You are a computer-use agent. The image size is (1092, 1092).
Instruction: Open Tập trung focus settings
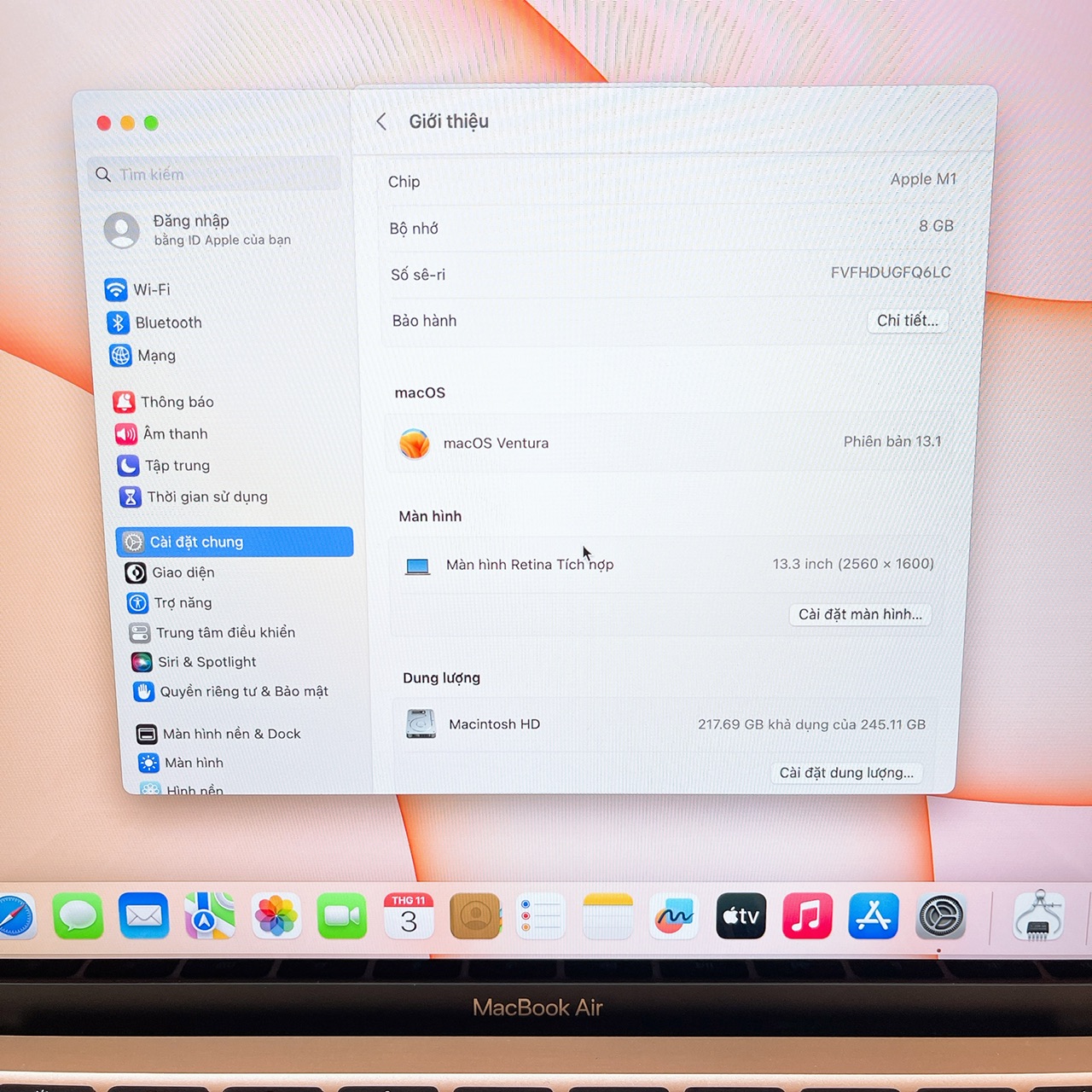[x=177, y=466]
